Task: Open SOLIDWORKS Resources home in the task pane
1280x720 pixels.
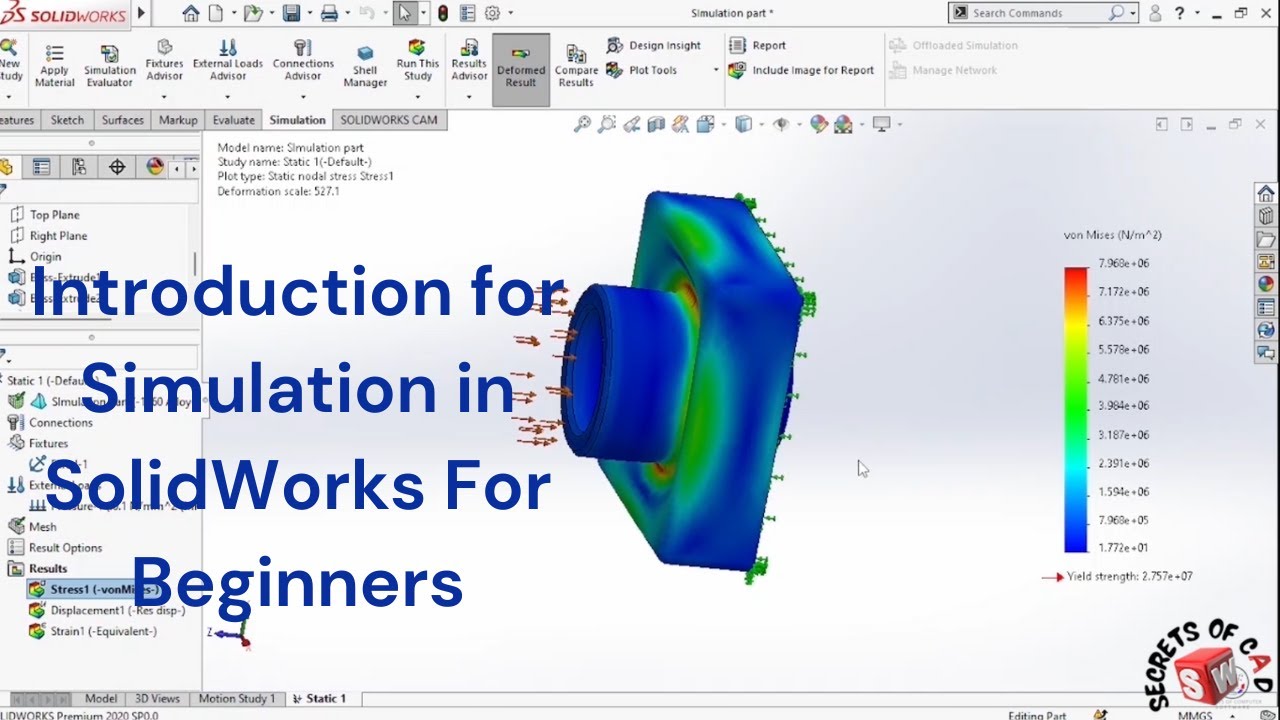Action: tap(1266, 193)
